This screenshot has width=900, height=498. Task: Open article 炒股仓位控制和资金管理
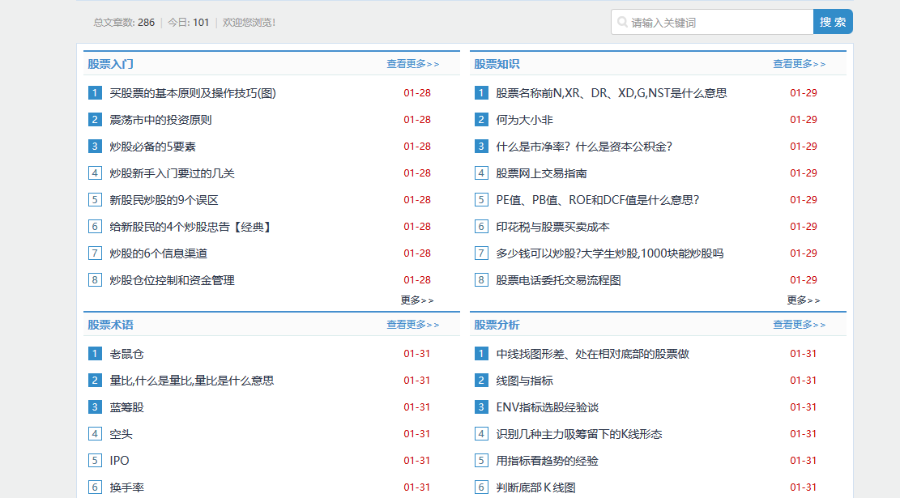pos(172,280)
